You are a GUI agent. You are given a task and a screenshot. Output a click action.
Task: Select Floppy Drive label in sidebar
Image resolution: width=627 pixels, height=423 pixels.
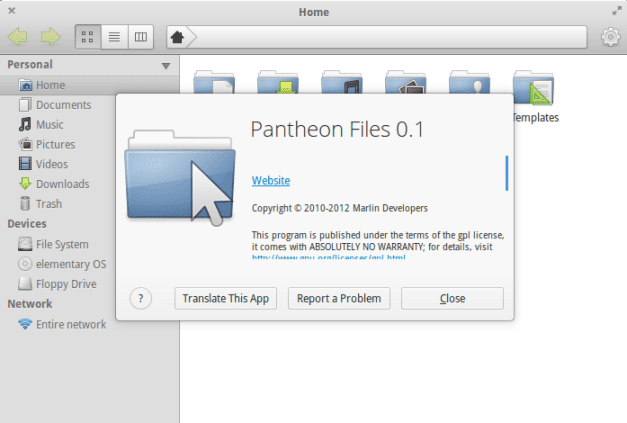[x=66, y=284]
